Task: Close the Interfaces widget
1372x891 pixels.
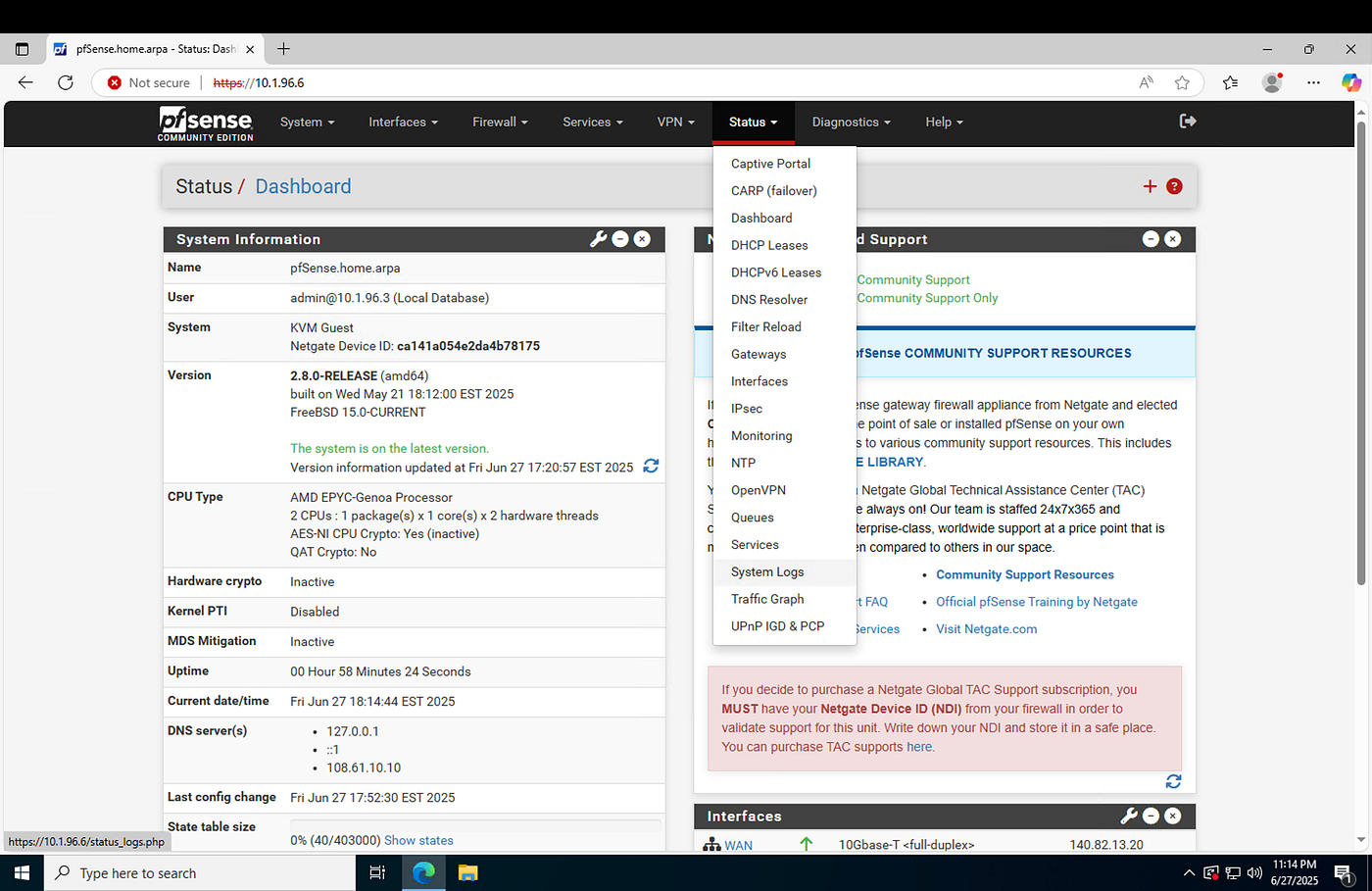Action: (x=1173, y=816)
